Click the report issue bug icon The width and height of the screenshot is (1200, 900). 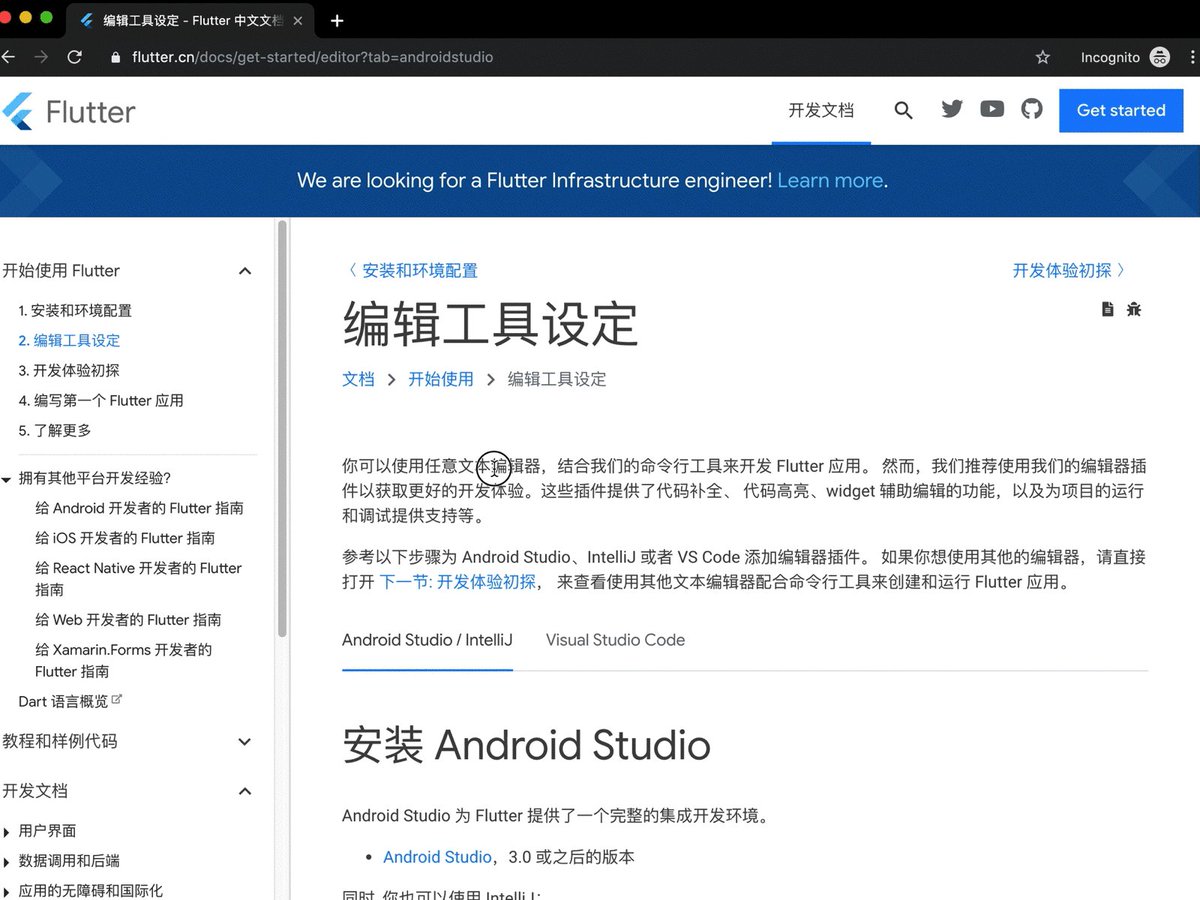pos(1133,309)
